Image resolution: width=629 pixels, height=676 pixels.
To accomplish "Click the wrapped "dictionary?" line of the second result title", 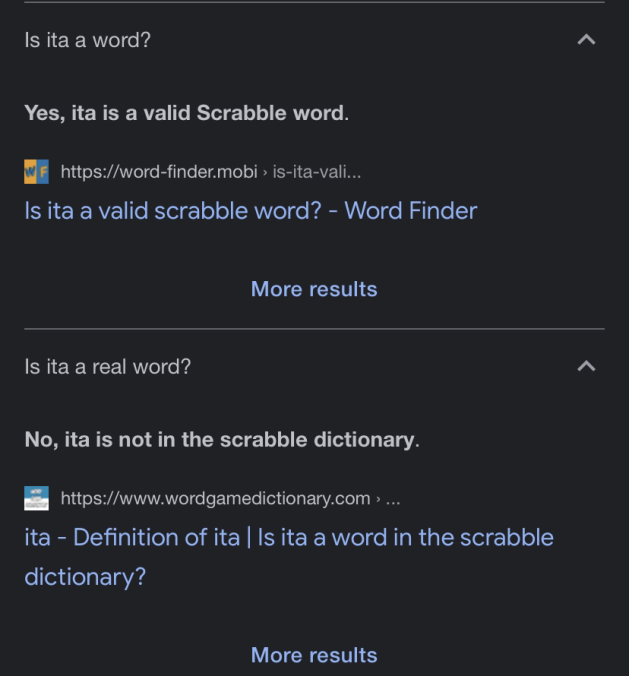I will tap(85, 578).
